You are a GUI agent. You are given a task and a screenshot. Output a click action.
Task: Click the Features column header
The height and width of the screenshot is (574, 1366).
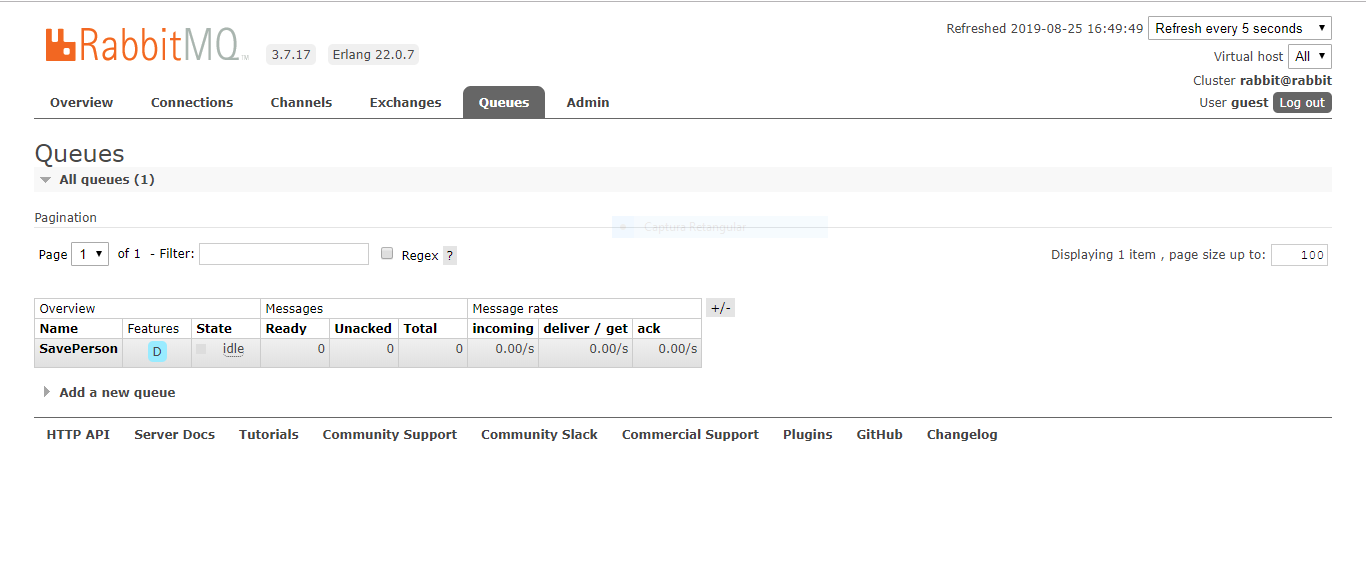coord(153,328)
